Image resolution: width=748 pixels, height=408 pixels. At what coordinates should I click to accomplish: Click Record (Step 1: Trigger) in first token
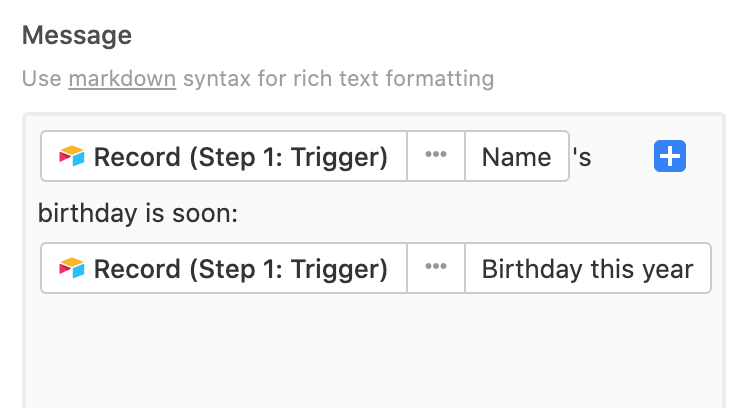tap(224, 156)
